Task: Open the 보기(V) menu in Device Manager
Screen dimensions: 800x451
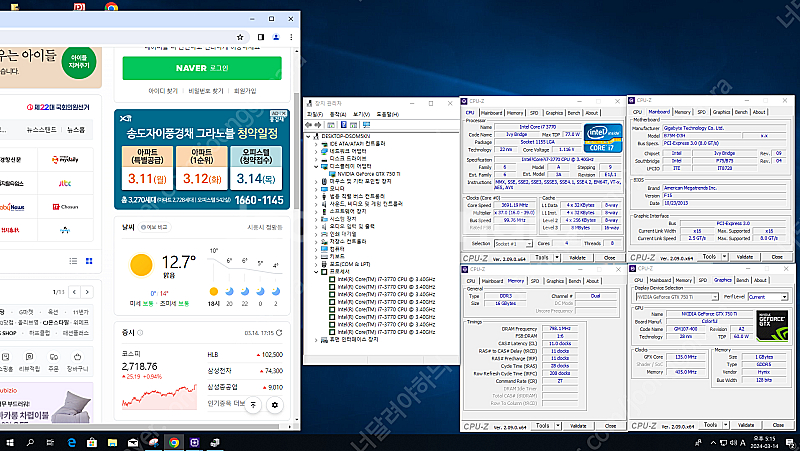Action: (361, 114)
